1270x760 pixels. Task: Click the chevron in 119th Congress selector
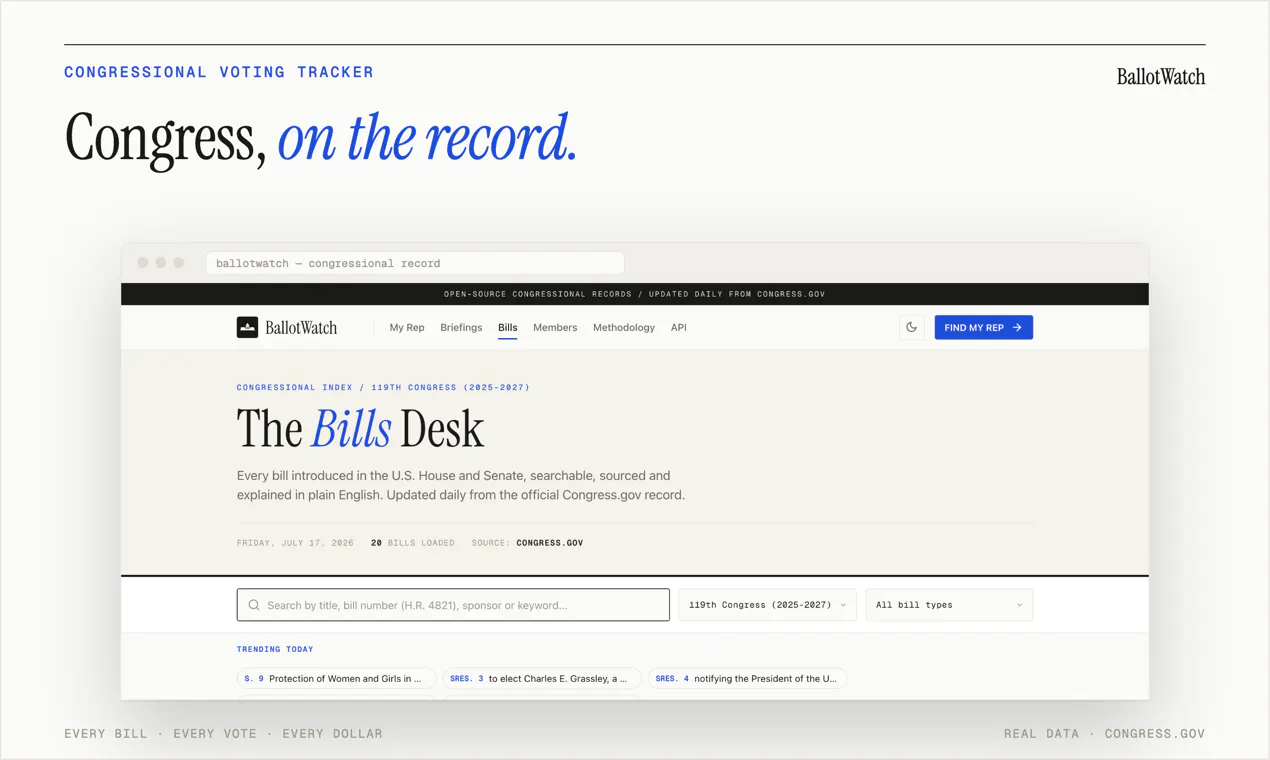pos(843,605)
